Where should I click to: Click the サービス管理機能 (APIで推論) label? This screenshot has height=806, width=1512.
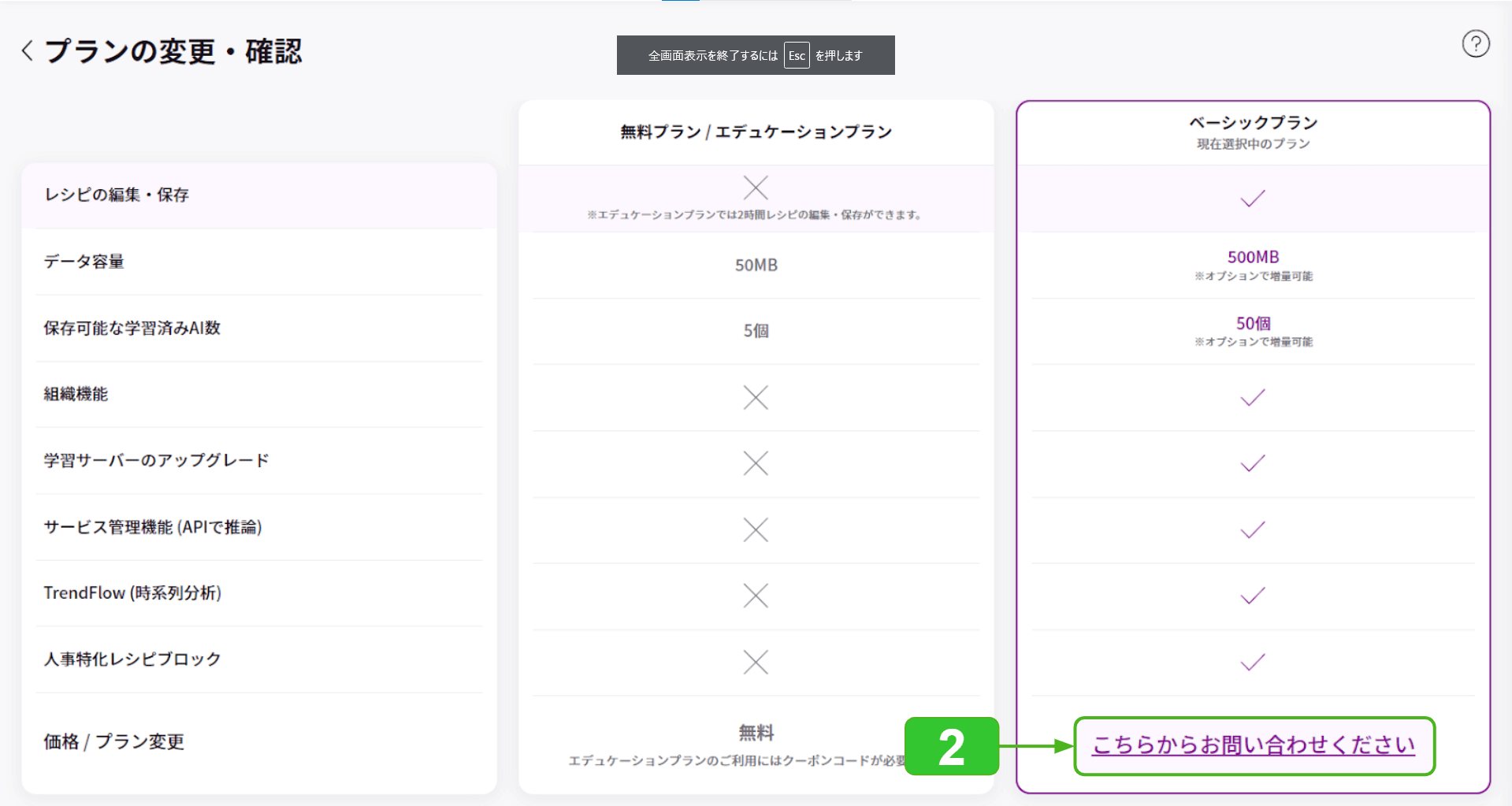pyautogui.click(x=153, y=527)
